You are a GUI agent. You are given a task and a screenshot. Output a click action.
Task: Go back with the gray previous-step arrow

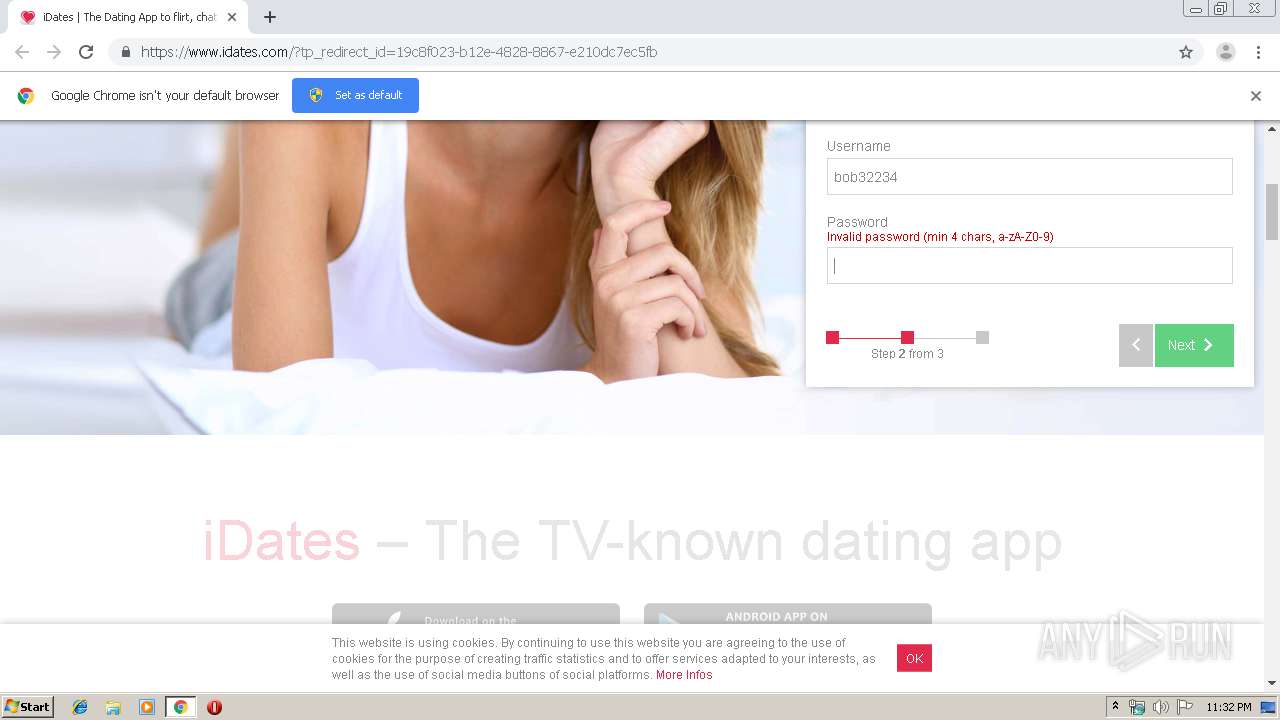click(1136, 345)
